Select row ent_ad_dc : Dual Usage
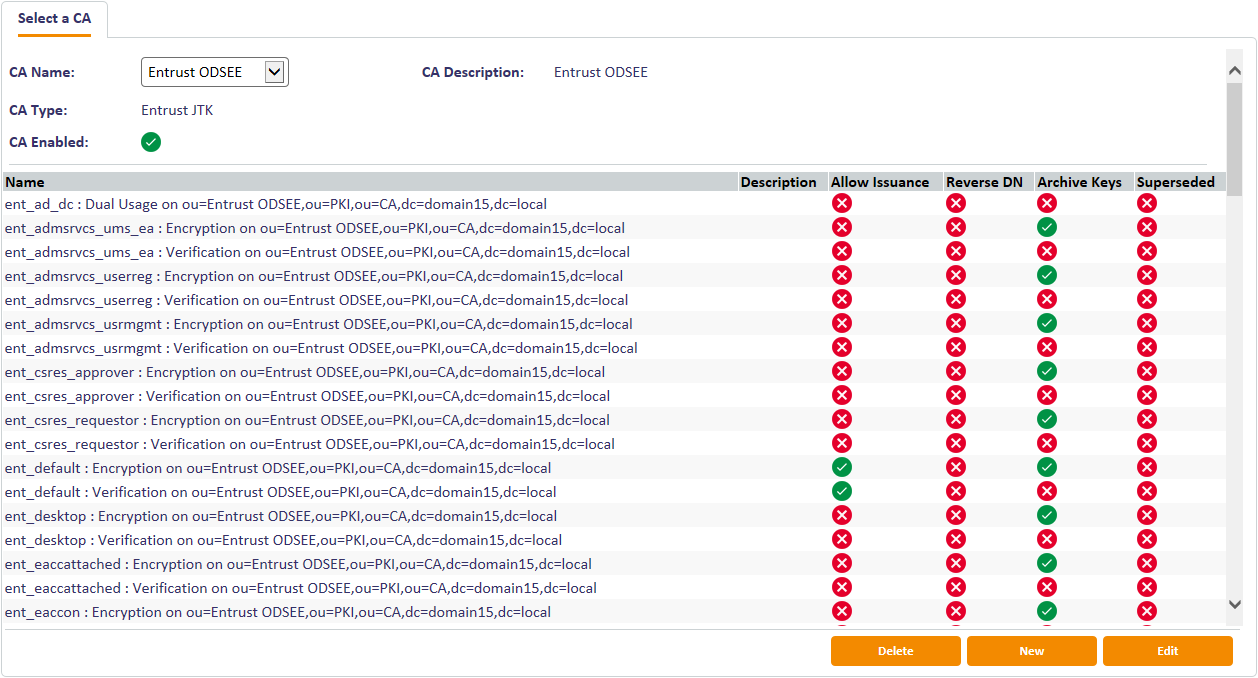1258x678 pixels. coord(614,203)
